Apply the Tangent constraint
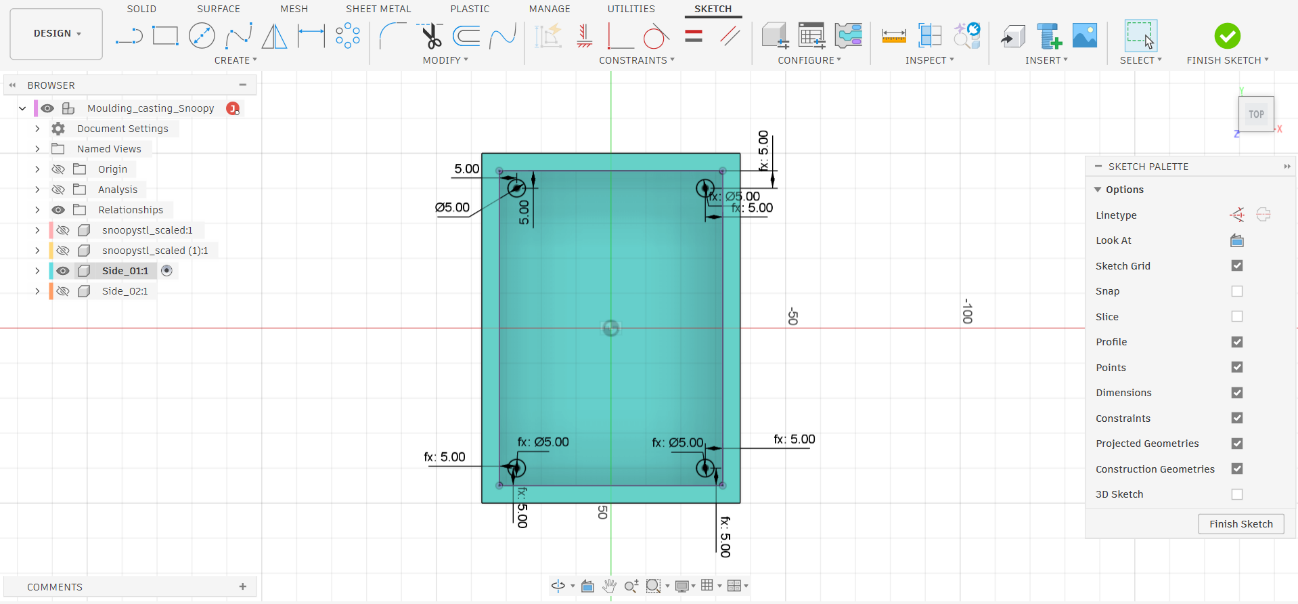1298x604 pixels. [655, 37]
